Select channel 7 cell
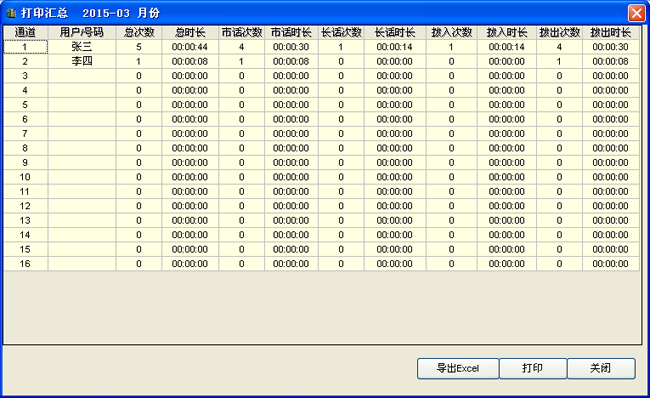 tap(25, 133)
